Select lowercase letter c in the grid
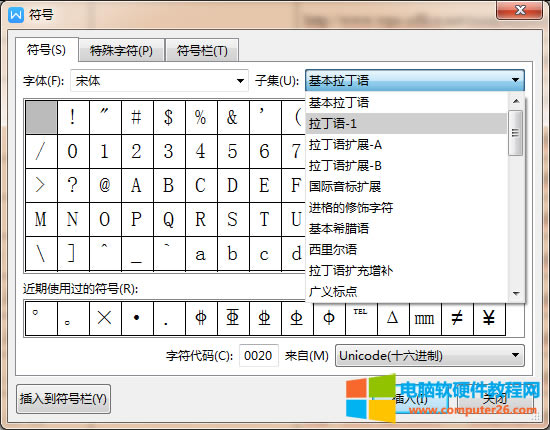The image size is (550, 430). pos(265,253)
